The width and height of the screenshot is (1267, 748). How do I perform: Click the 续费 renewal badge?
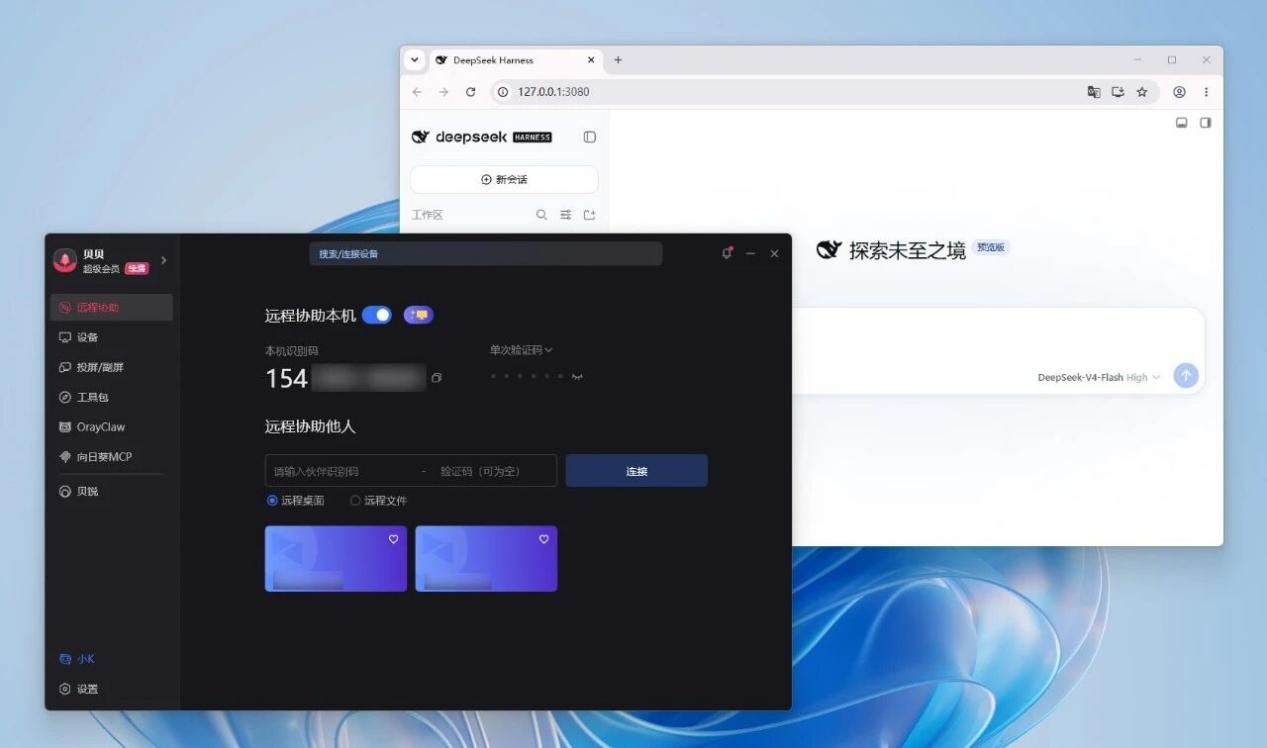(x=136, y=268)
